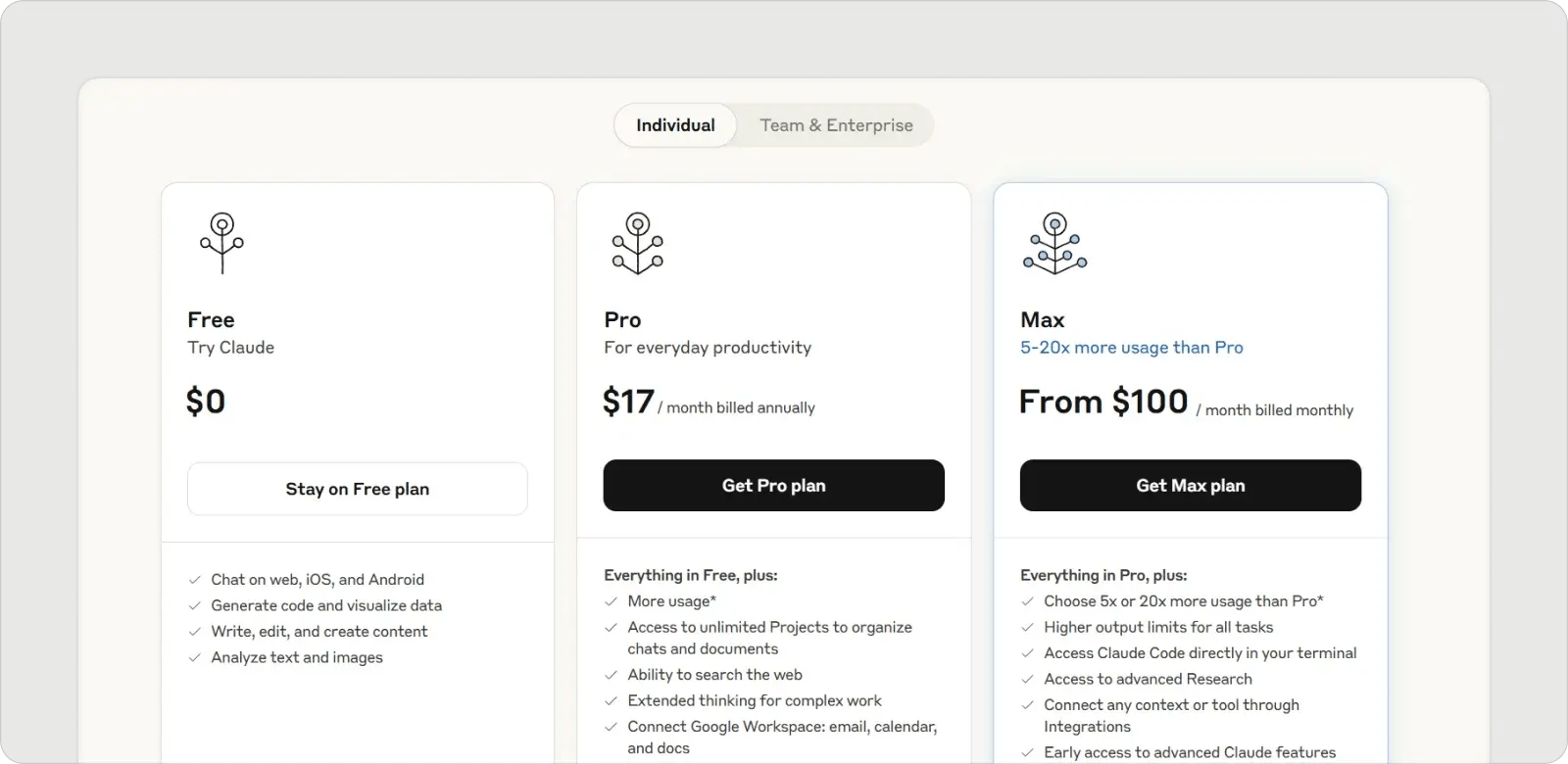Click the Pro plan branching icon
The width and height of the screenshot is (1568, 764).
click(x=638, y=242)
